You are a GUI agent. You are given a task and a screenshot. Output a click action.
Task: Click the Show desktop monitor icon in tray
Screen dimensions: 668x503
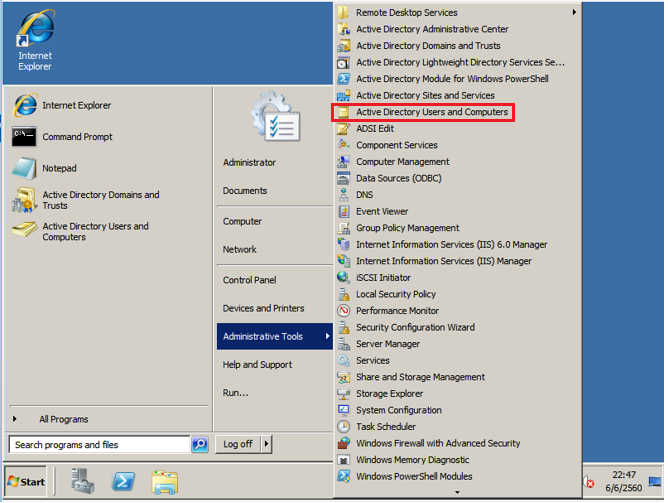click(x=655, y=482)
